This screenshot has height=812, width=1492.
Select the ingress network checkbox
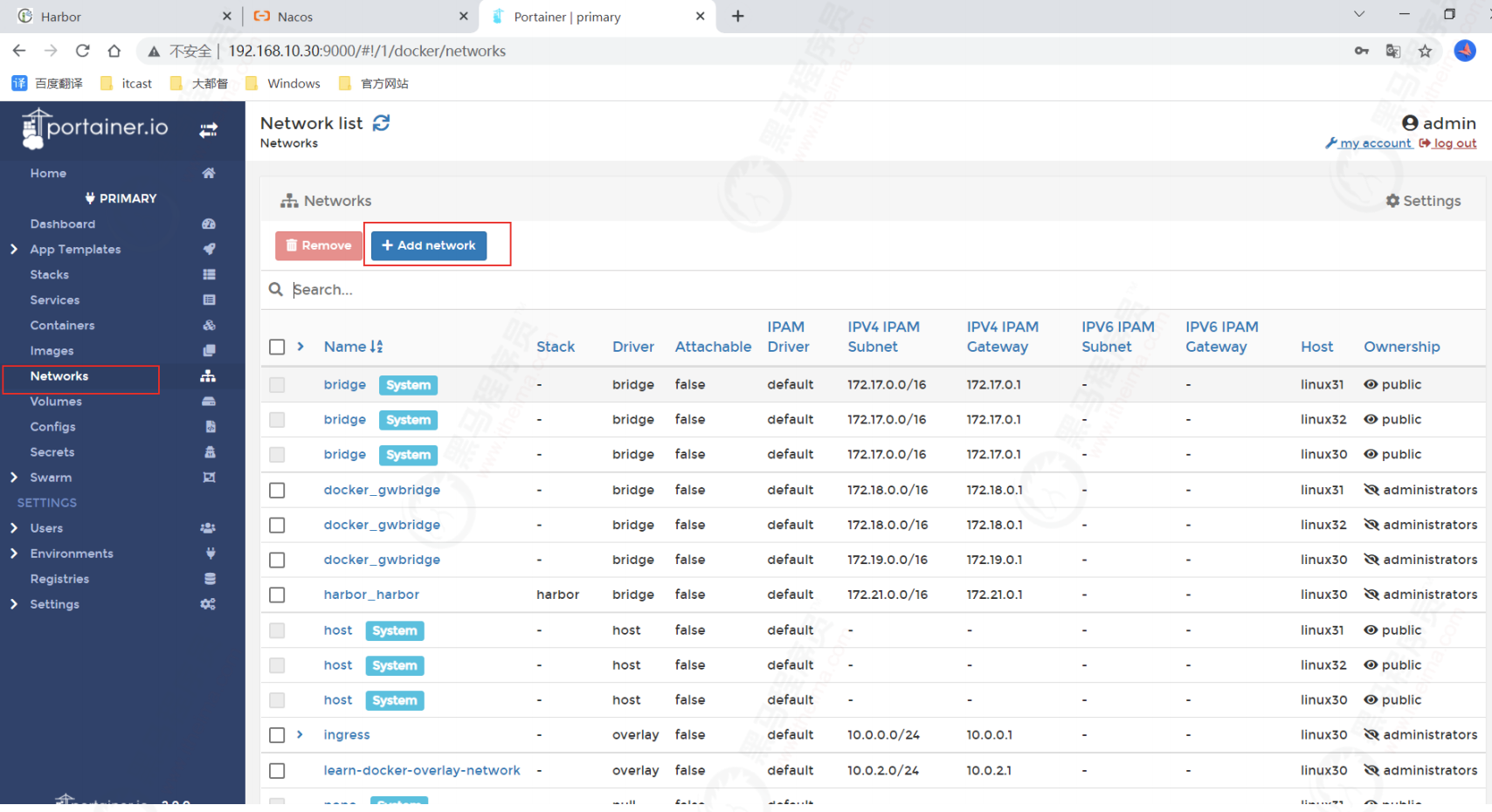[277, 735]
